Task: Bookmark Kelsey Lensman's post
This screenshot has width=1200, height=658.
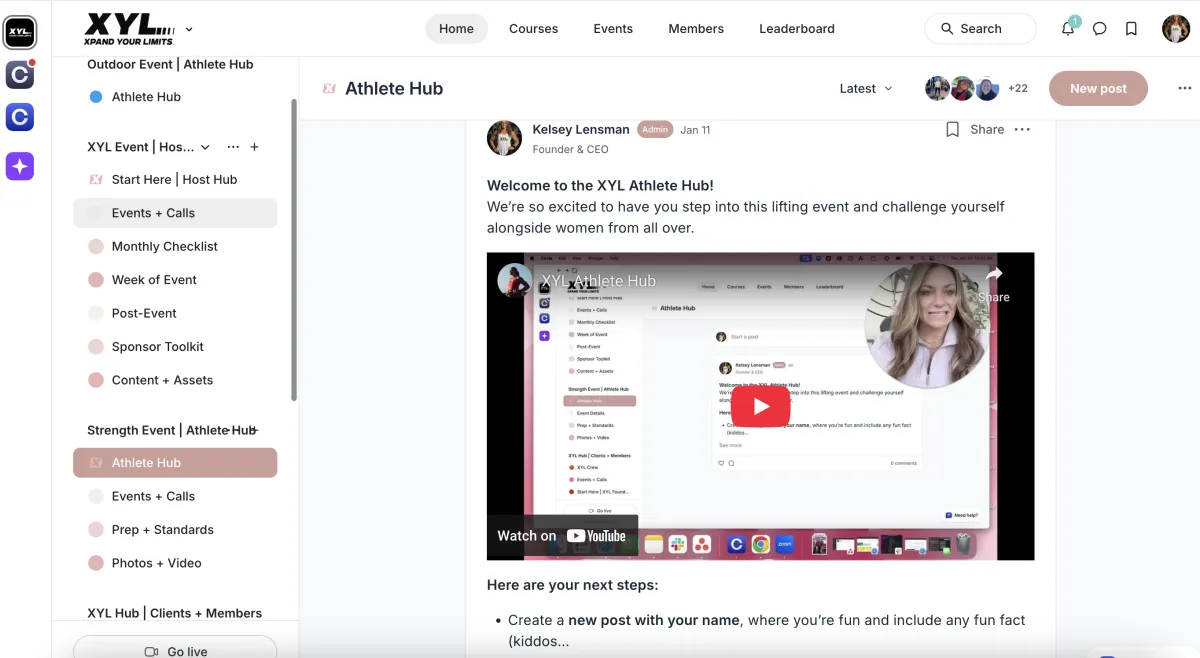Action: tap(952, 129)
